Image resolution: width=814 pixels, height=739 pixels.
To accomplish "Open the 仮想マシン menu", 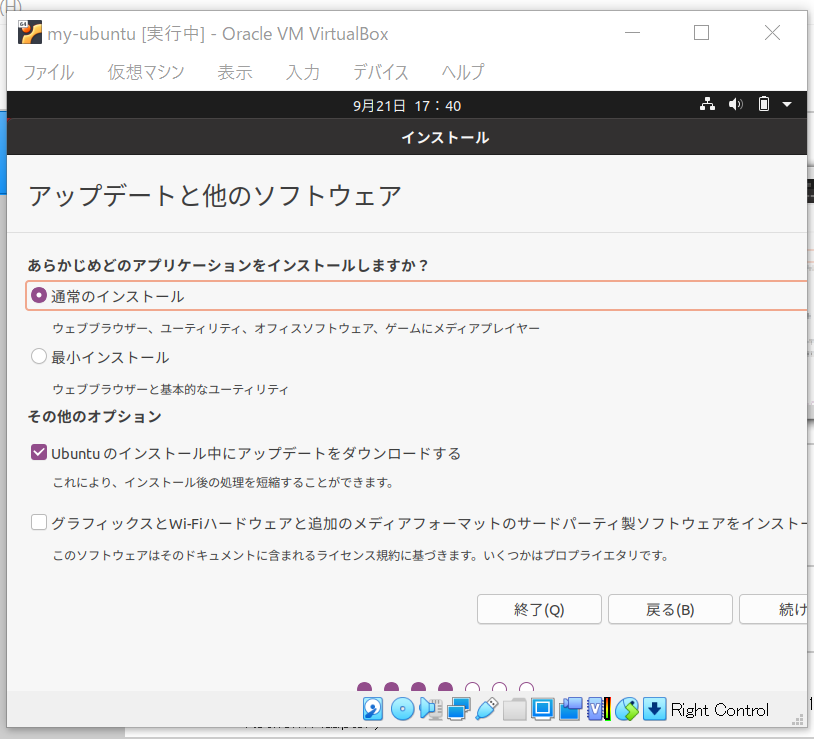I will (x=146, y=72).
